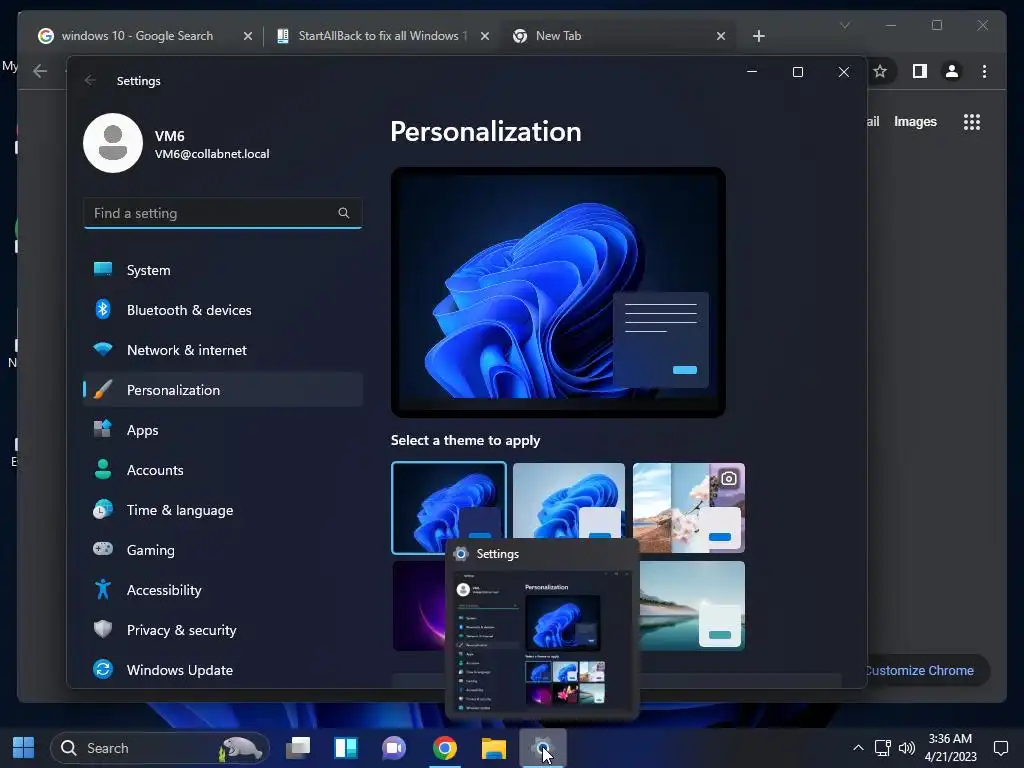Open Task View on the taskbar

tap(298, 748)
